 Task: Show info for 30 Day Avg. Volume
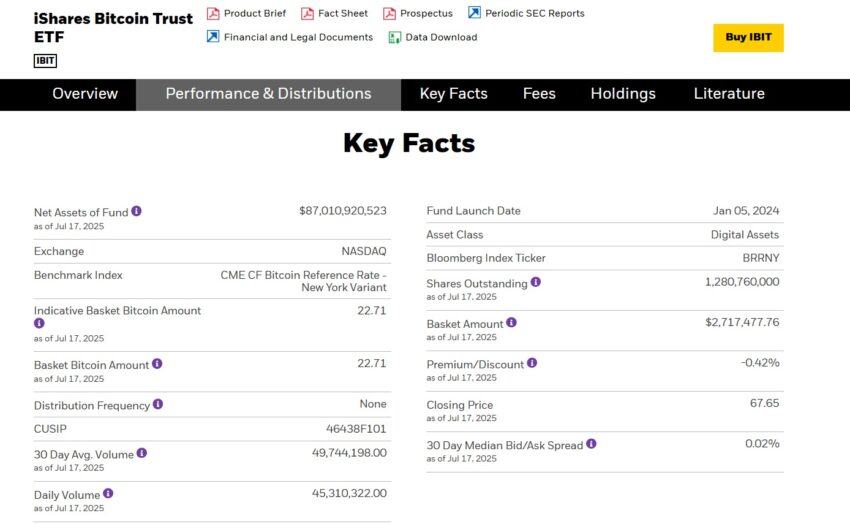click(141, 453)
